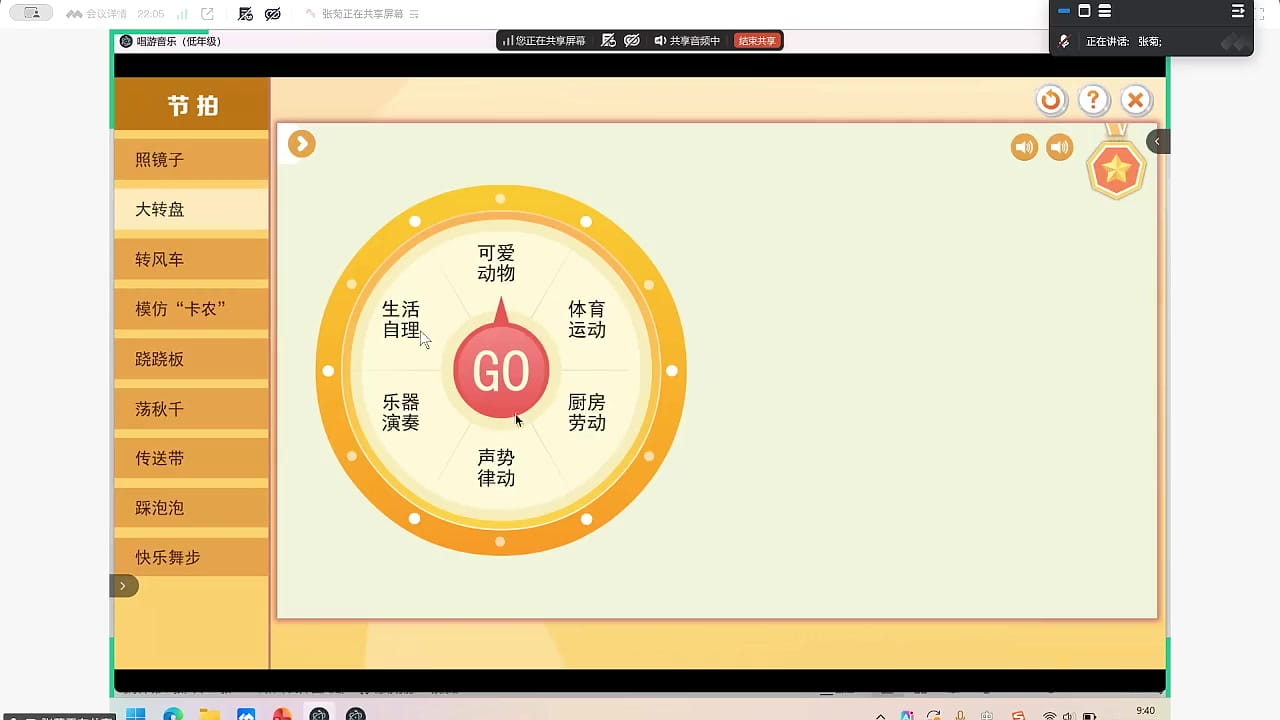Click the circular restart arrow button
The height and width of the screenshot is (720, 1280).
click(x=1050, y=100)
